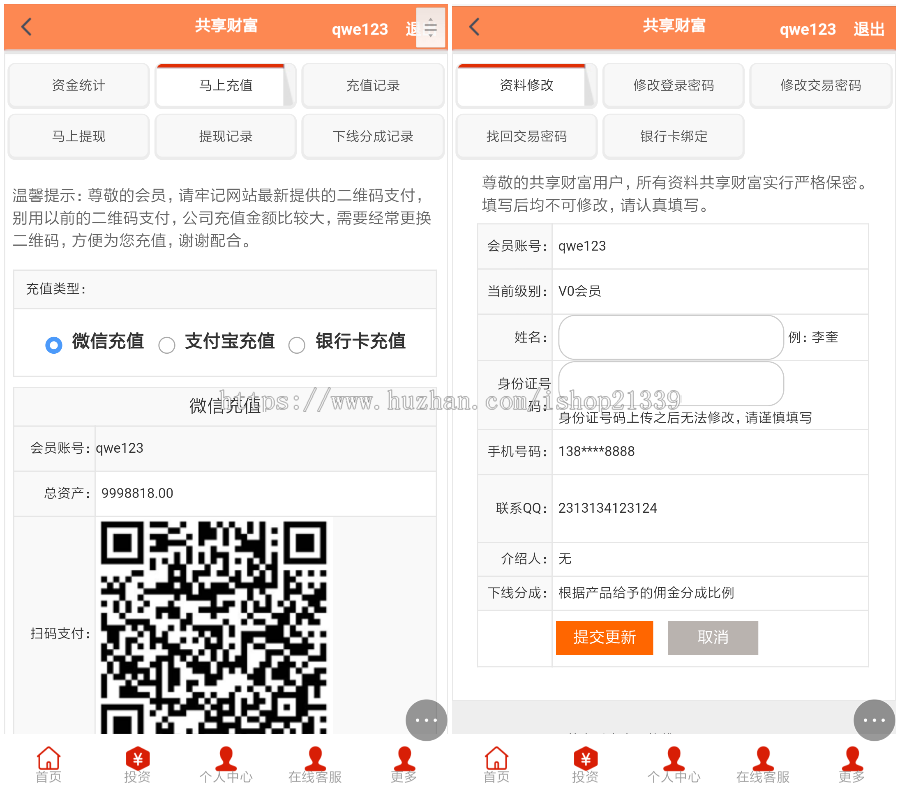
Task: Select 微信充值 radio button
Action: pyautogui.click(x=54, y=345)
